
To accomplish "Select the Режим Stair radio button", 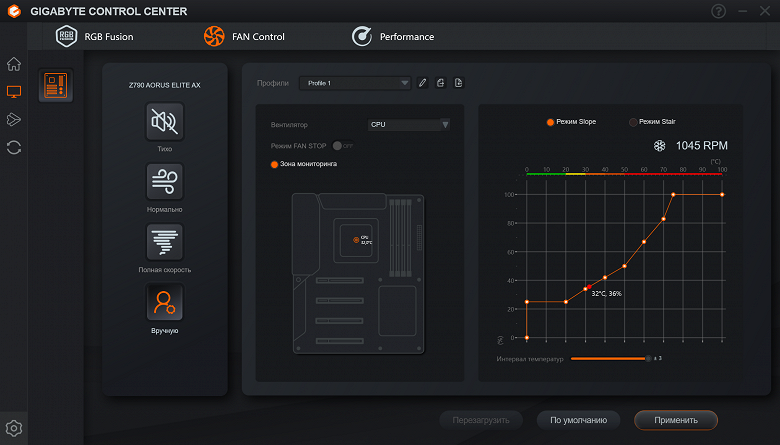I will pyautogui.click(x=633, y=122).
